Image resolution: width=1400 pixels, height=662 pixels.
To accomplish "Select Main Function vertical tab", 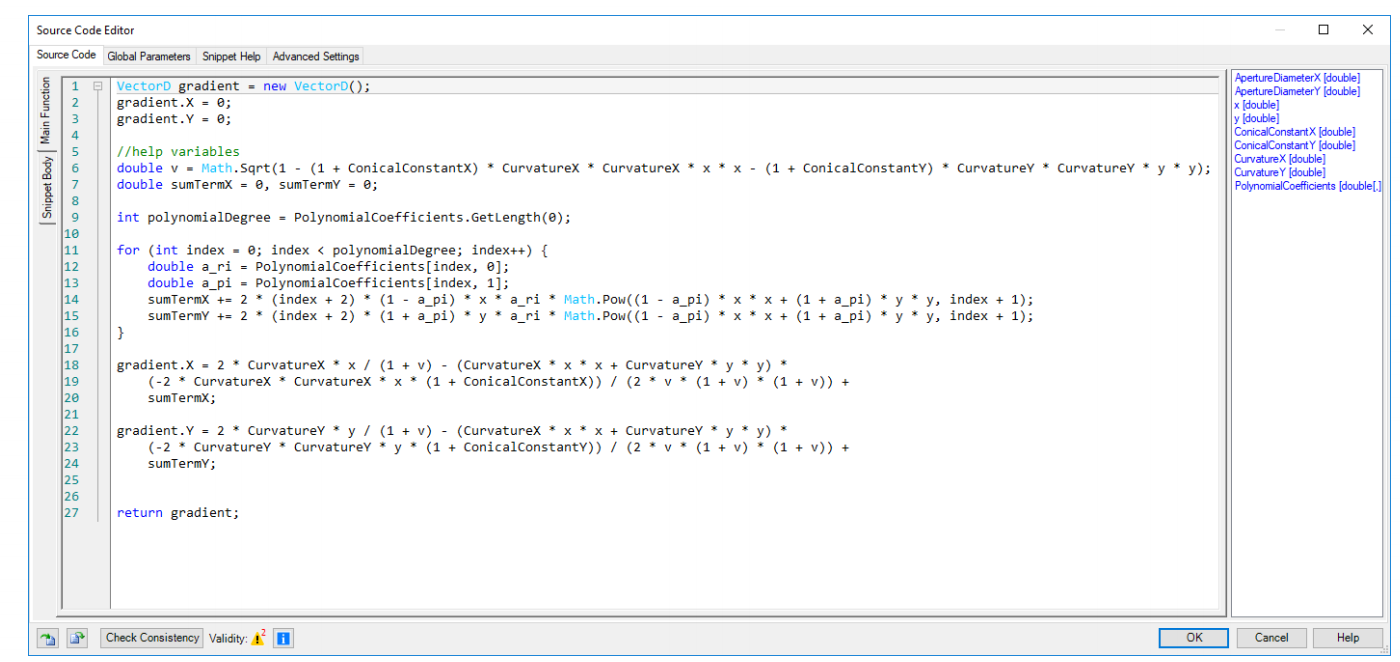I will point(46,111).
